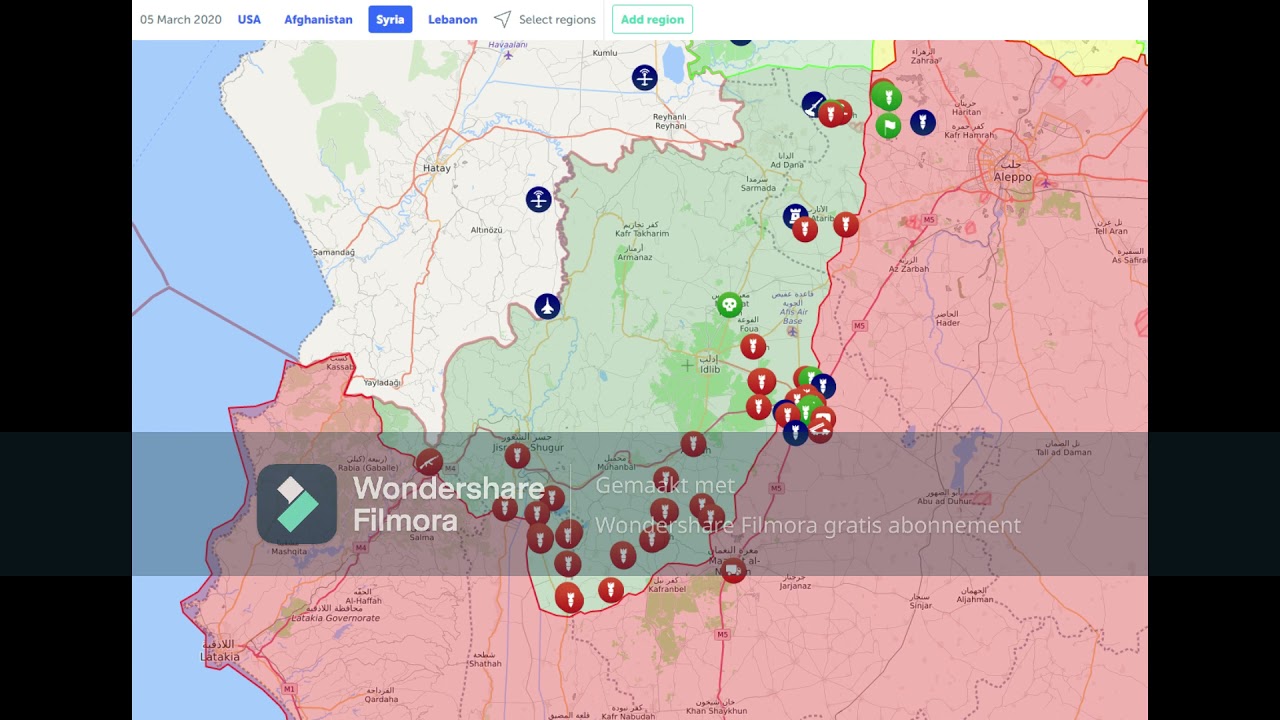
Task: Click the Hatay city label
Action: click(x=437, y=168)
